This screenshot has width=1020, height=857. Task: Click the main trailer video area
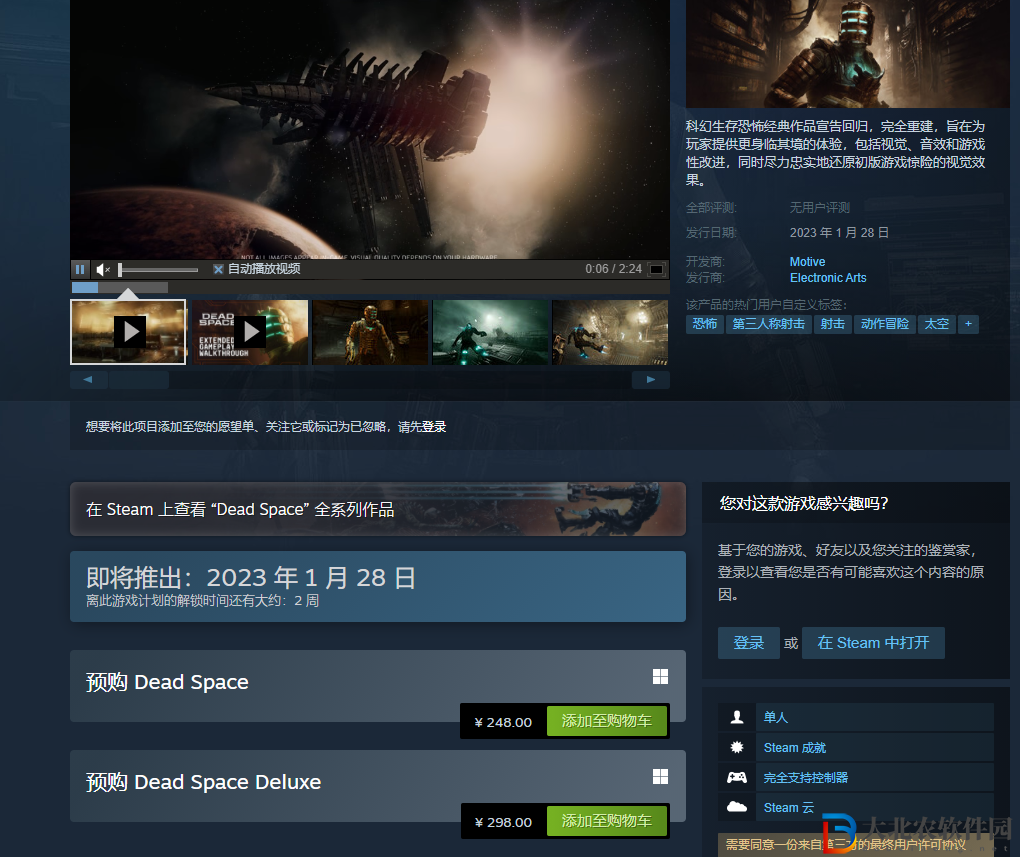pos(369,129)
